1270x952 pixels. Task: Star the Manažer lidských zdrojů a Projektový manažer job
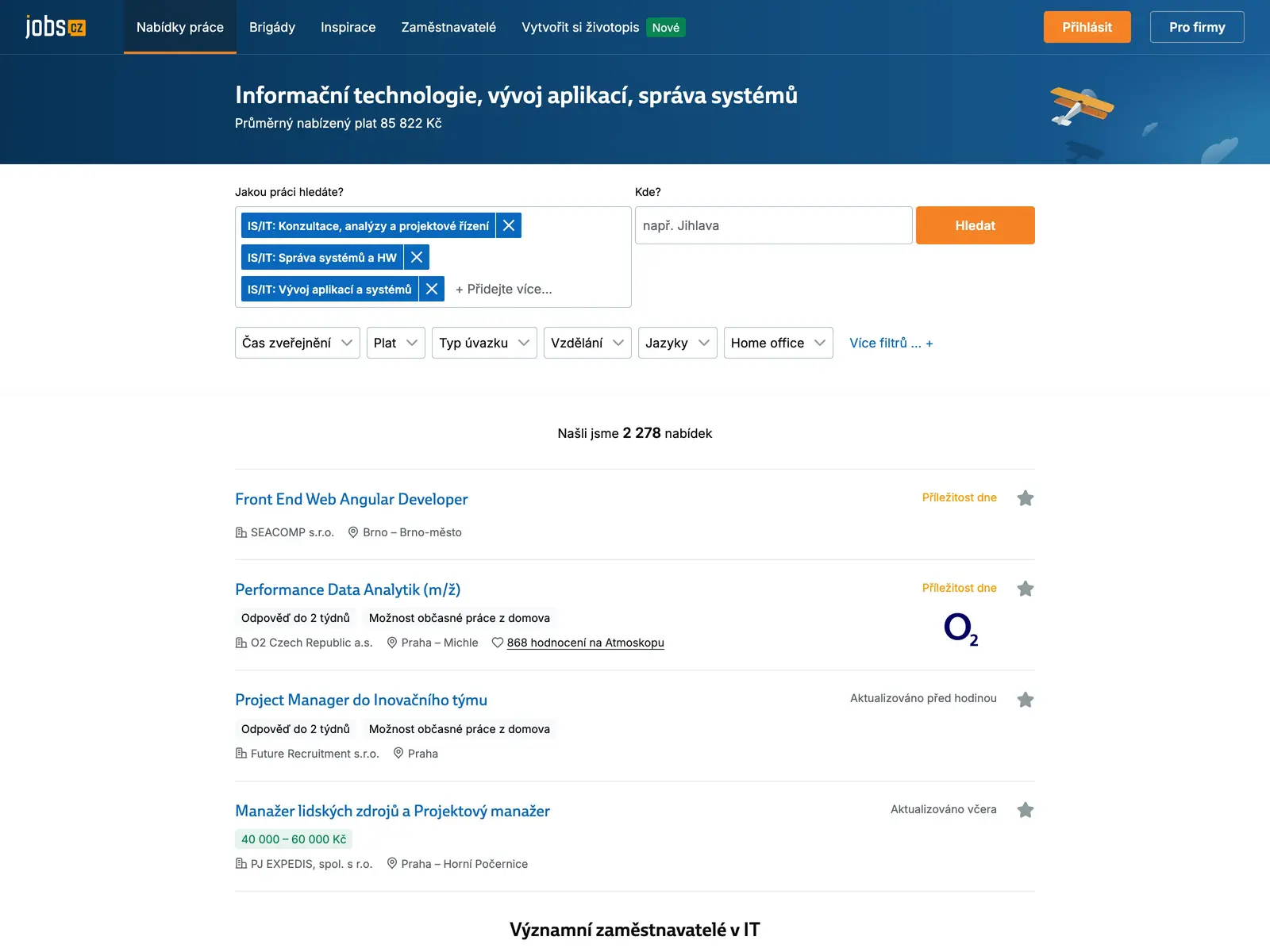tap(1026, 810)
